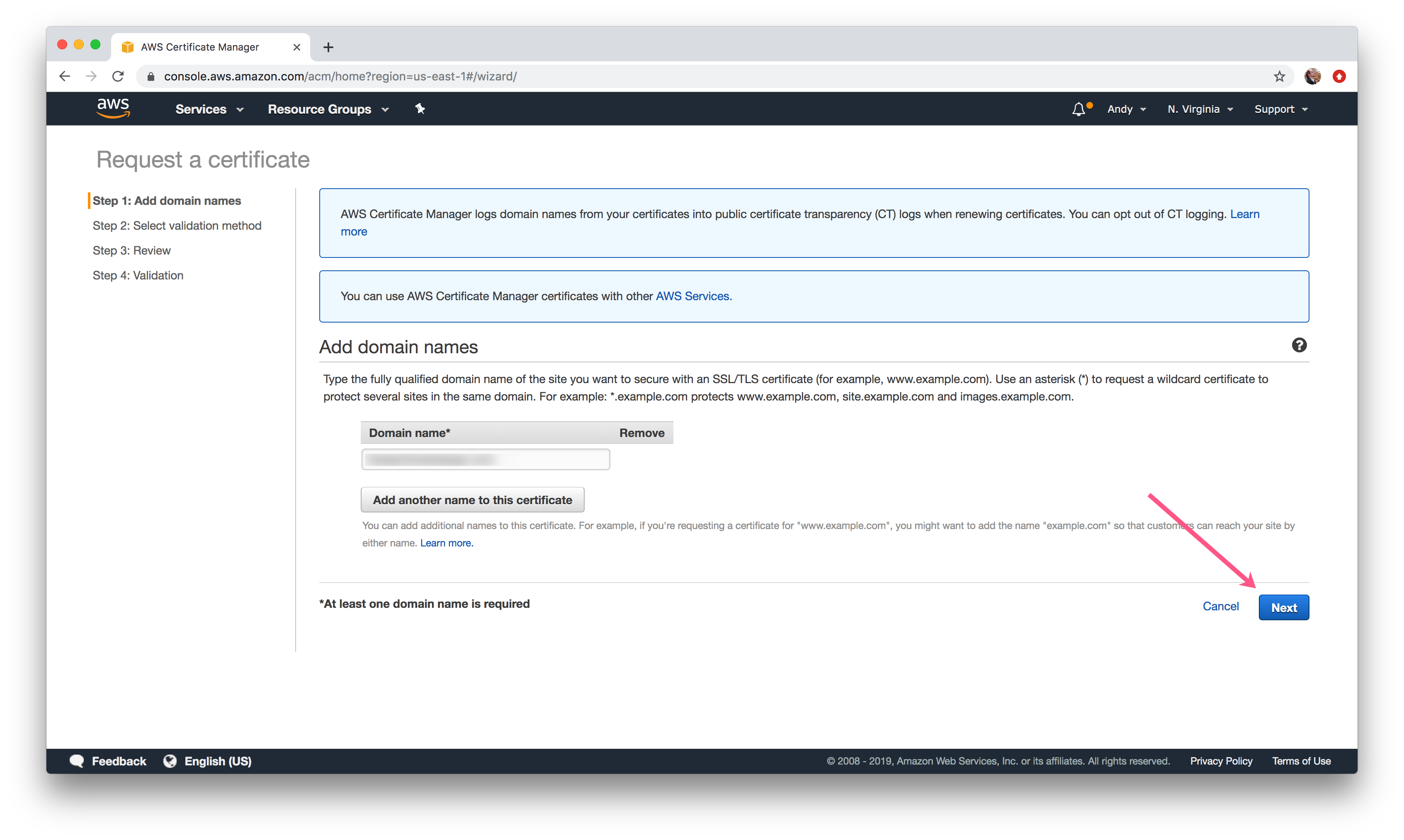The width and height of the screenshot is (1404, 840).
Task: Open the Chrome profile avatar
Action: pyautogui.click(x=1312, y=76)
